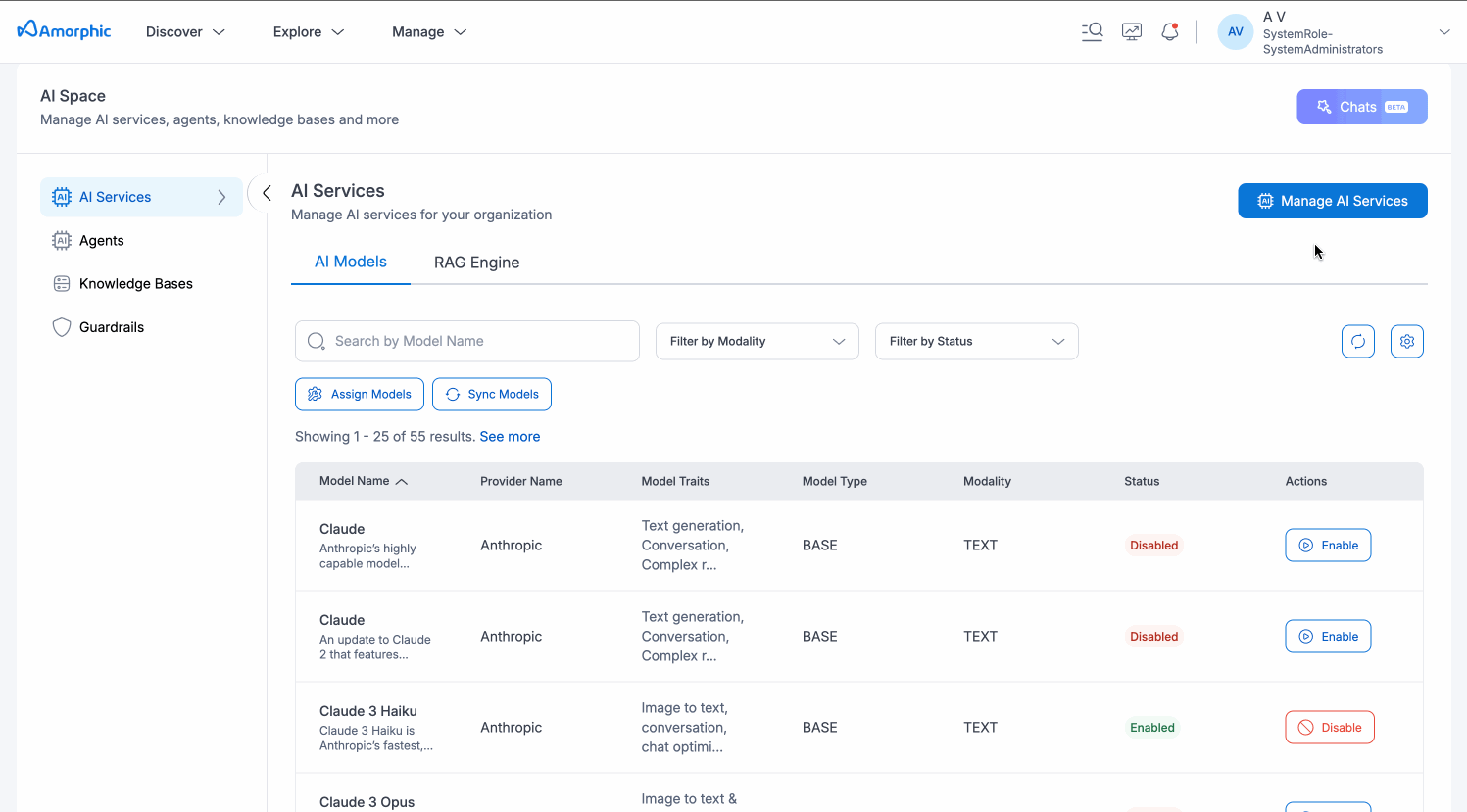Open the notifications bell

(x=1169, y=32)
